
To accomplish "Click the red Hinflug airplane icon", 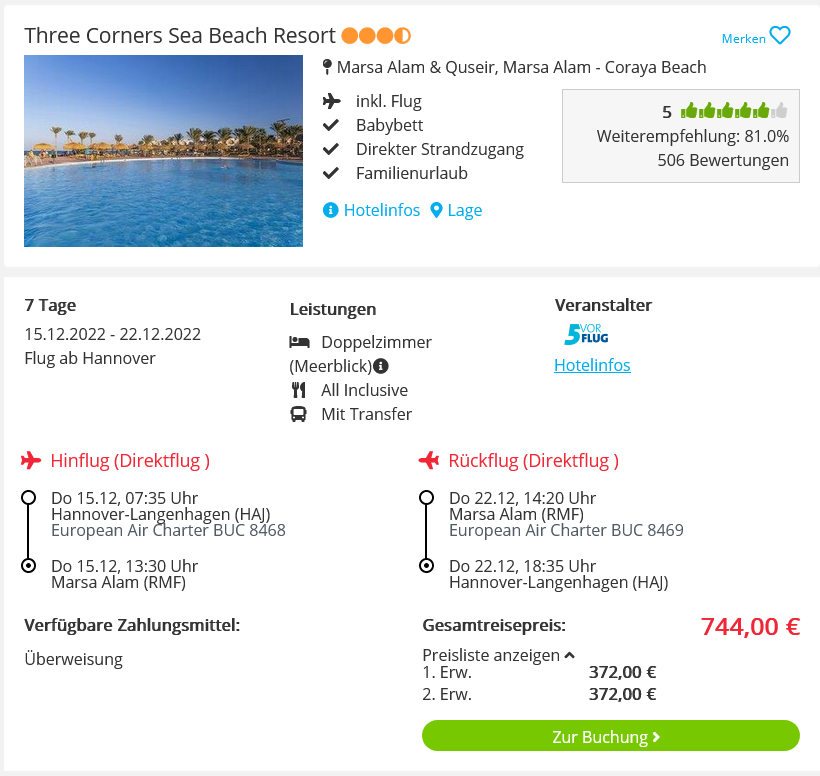I will pyautogui.click(x=31, y=461).
